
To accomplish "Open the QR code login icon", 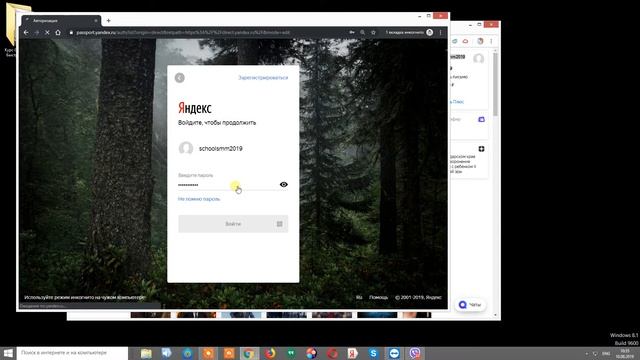I will (280, 224).
